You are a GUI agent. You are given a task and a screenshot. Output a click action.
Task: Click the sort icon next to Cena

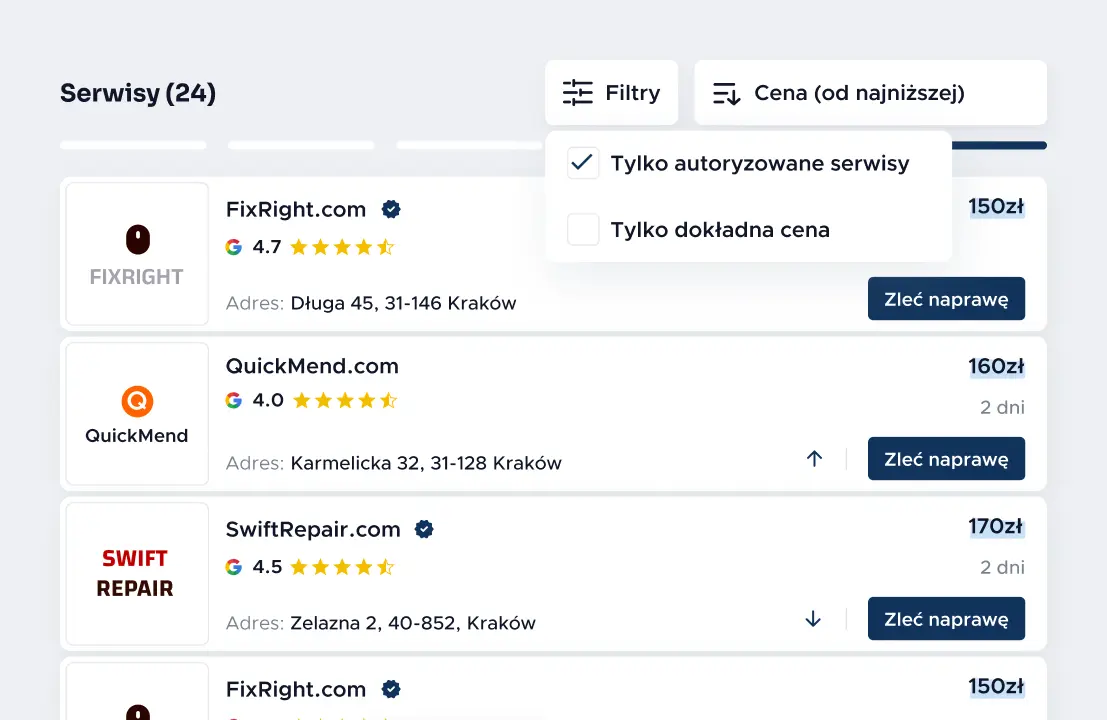point(725,92)
